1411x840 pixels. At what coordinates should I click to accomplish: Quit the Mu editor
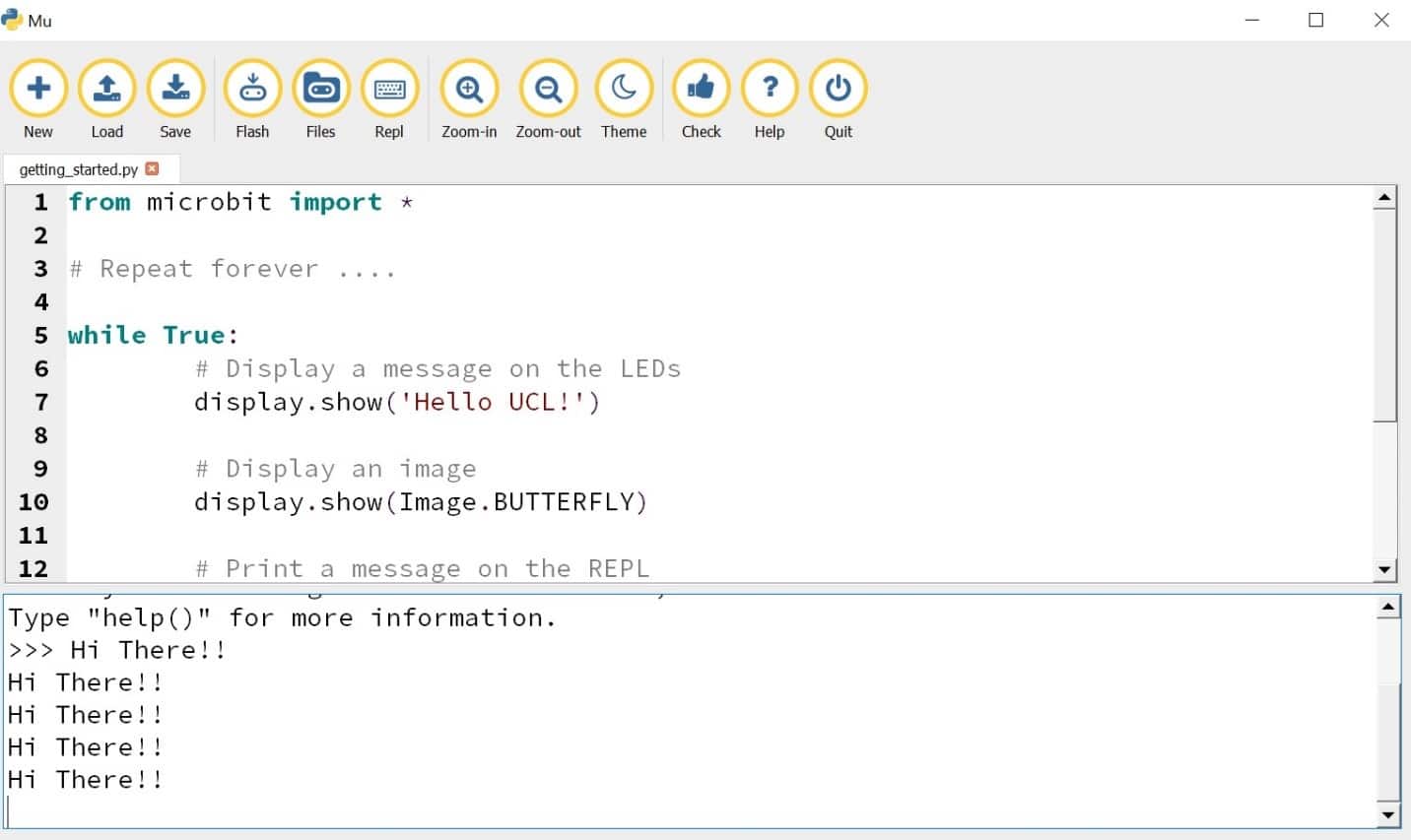(839, 99)
